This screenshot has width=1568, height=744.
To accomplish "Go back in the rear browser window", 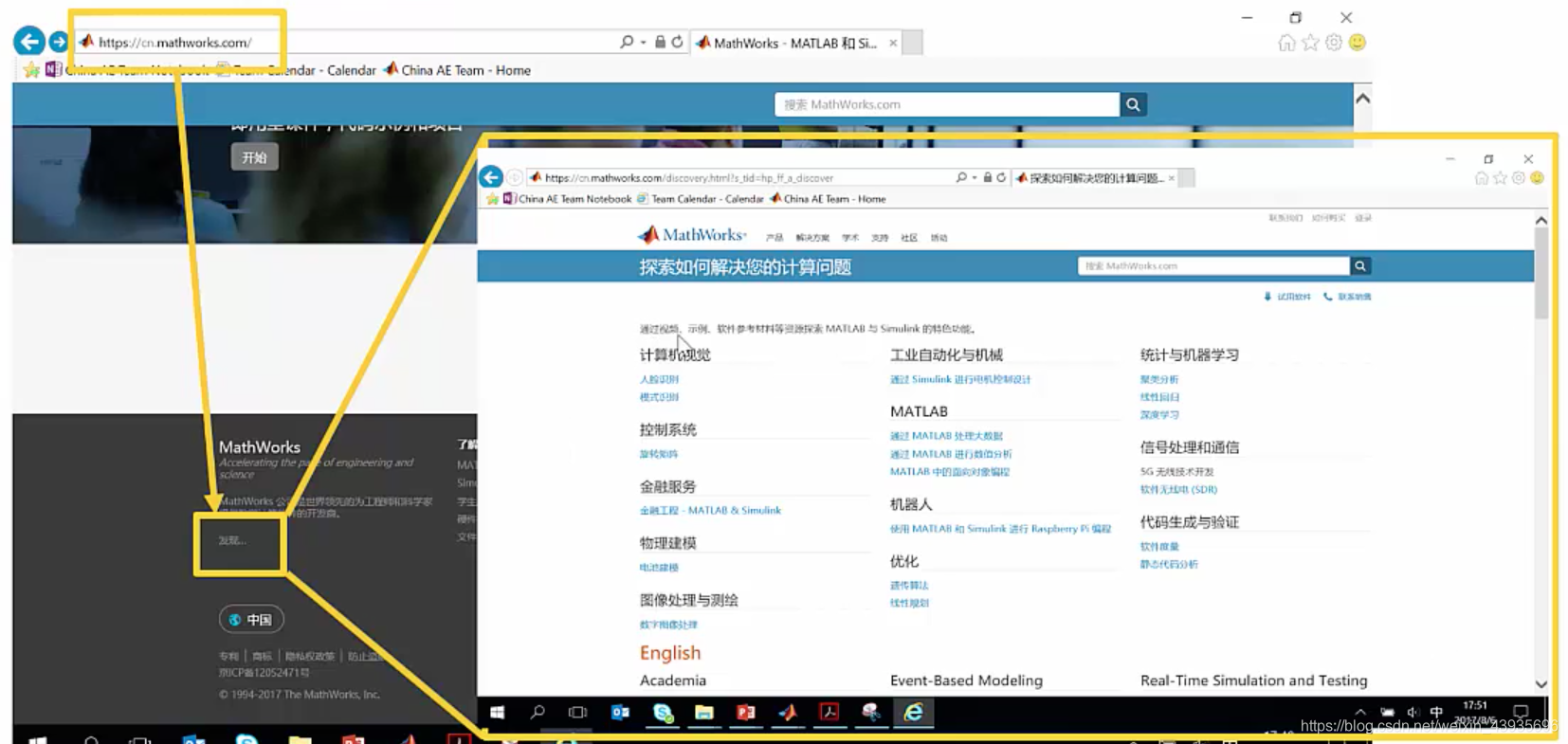I will (29, 42).
